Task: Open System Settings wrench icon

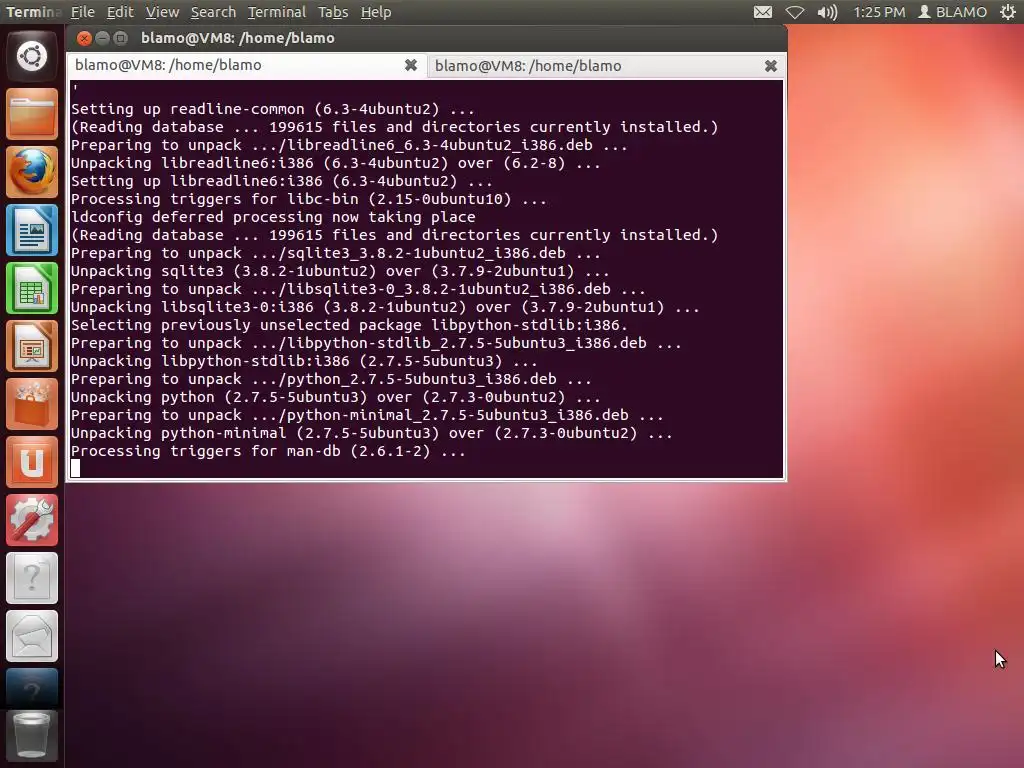Action: coord(32,520)
